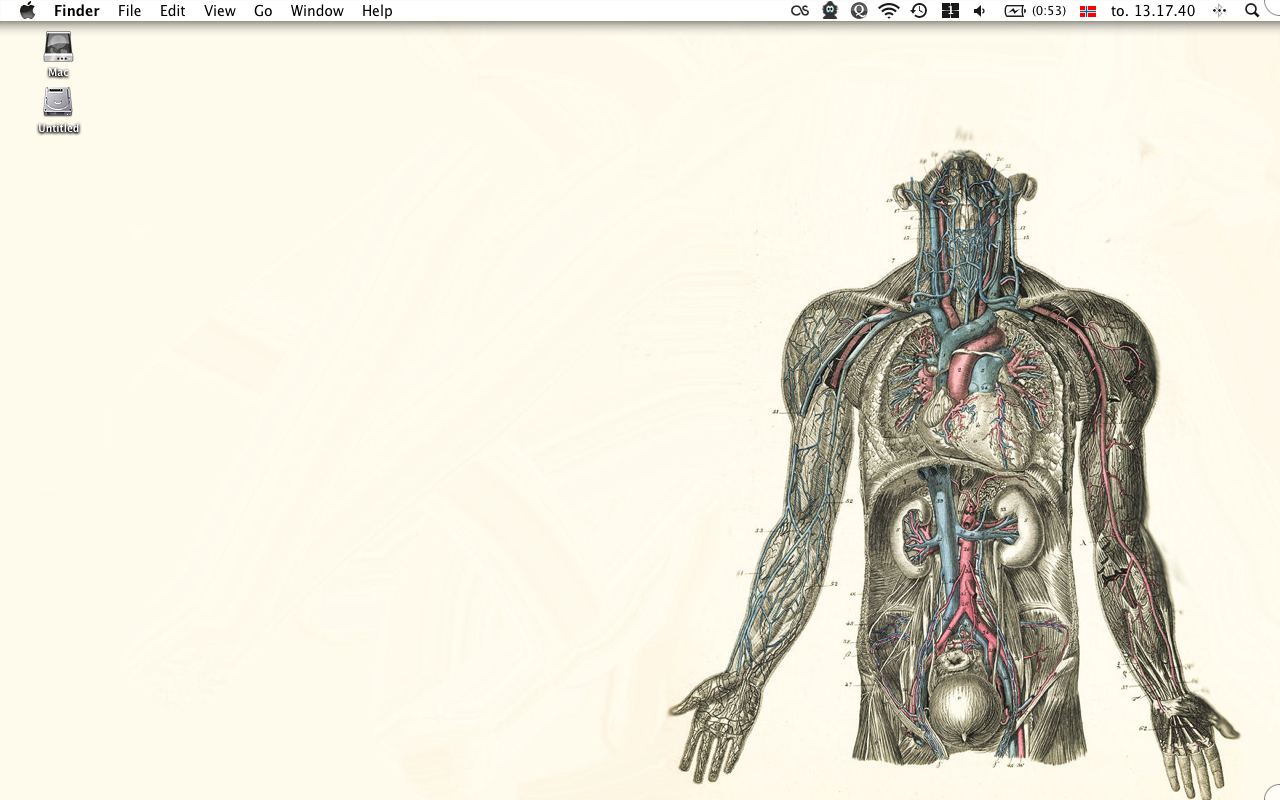Select the Untitled drive icon
Viewport: 1280px width, 800px height.
pyautogui.click(x=58, y=102)
